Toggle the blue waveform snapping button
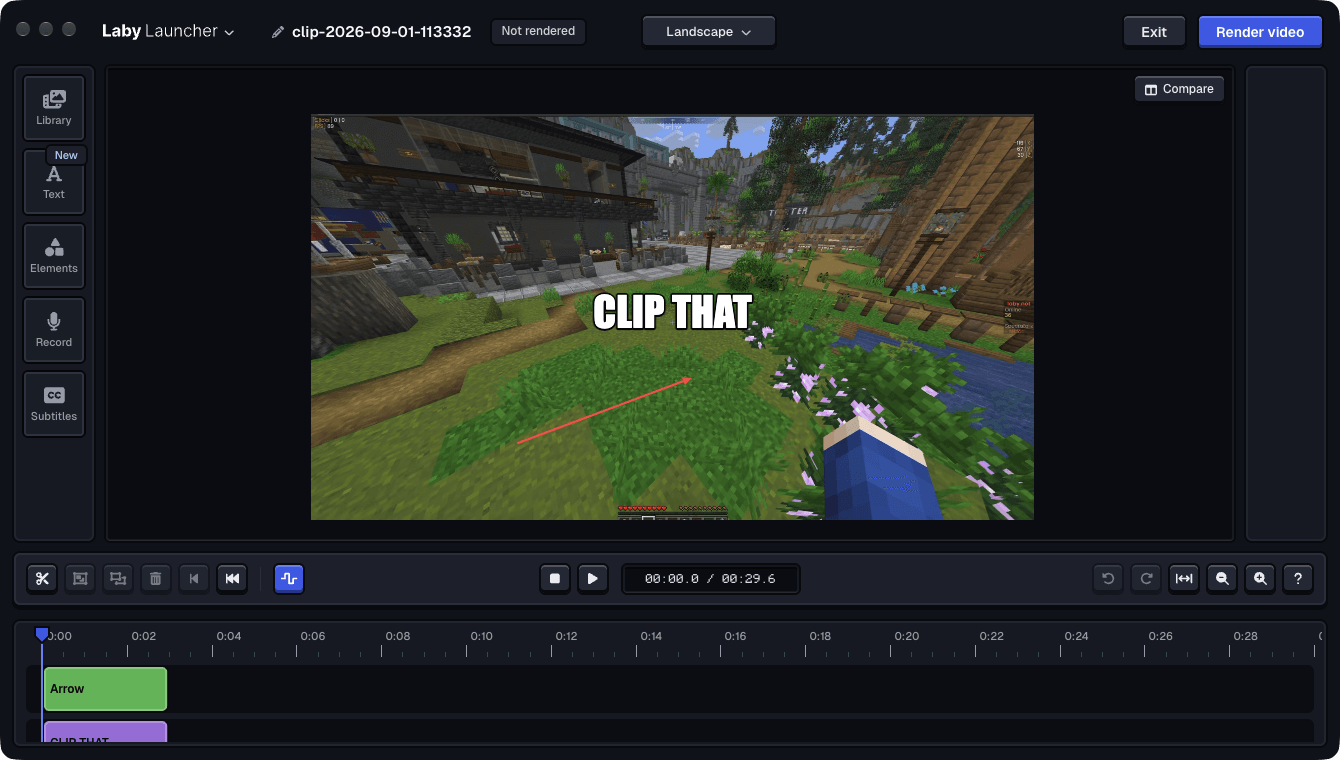Image resolution: width=1340 pixels, height=760 pixels. click(289, 578)
